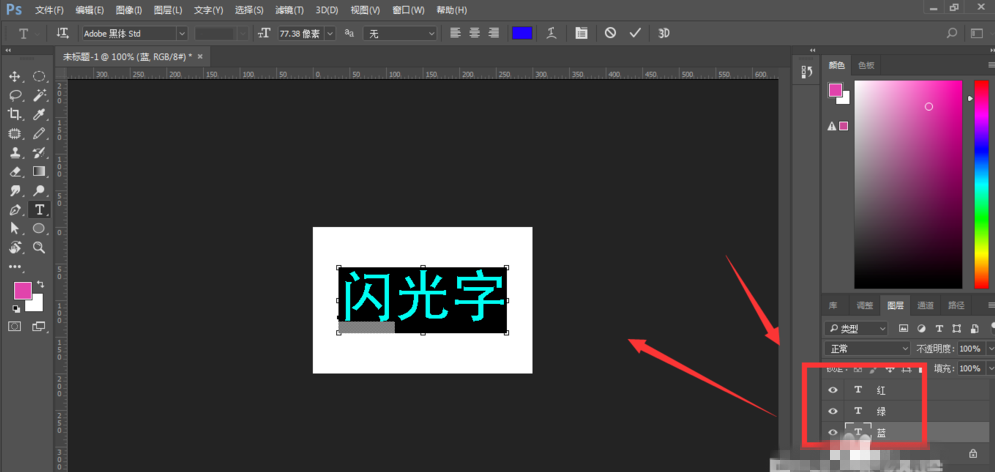Open the 图像(I) menu
The image size is (995, 472).
click(x=129, y=10)
